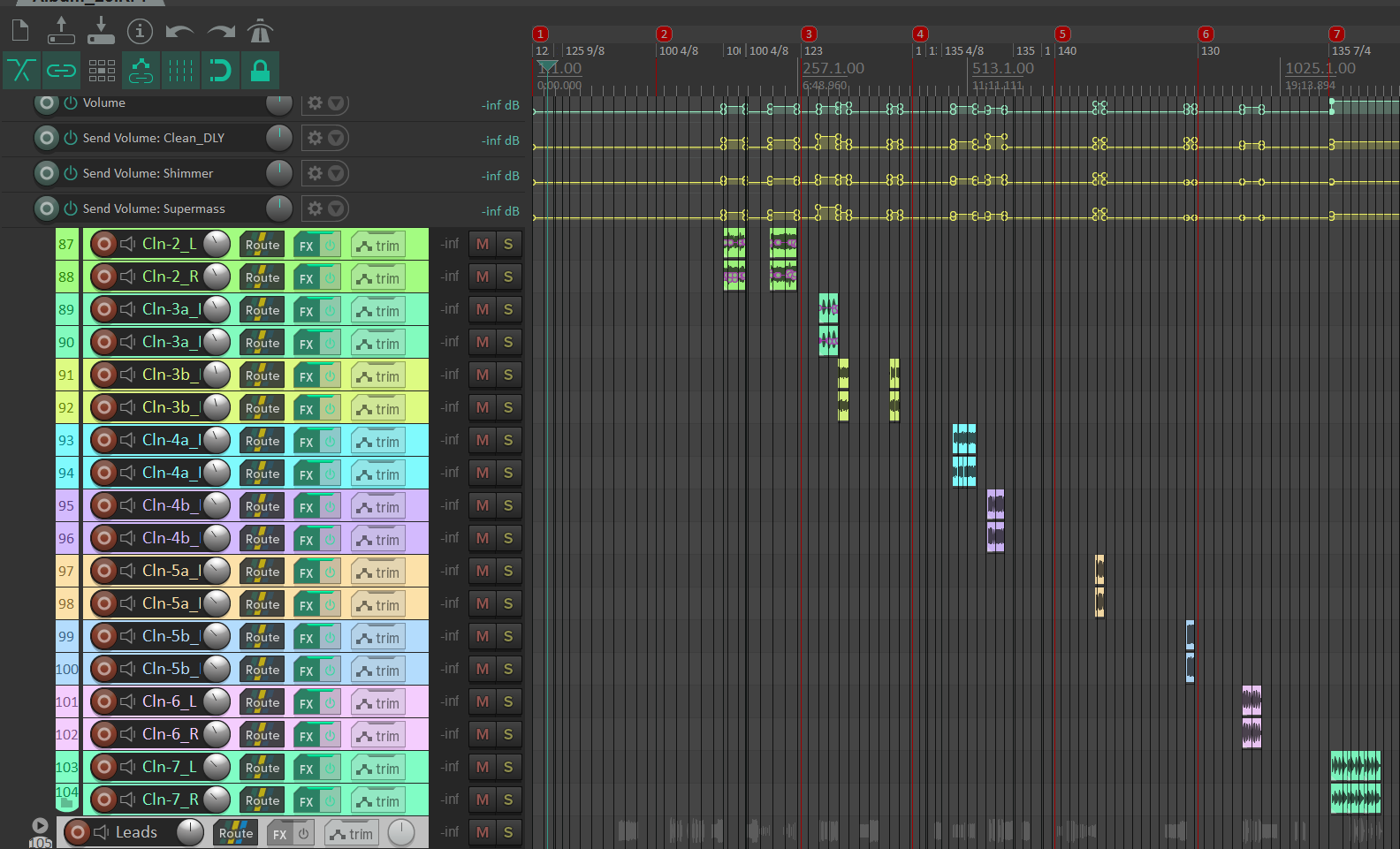Open settings gear on Send Volume: Clean_DLY
This screenshot has width=1400, height=849.
pos(315,138)
